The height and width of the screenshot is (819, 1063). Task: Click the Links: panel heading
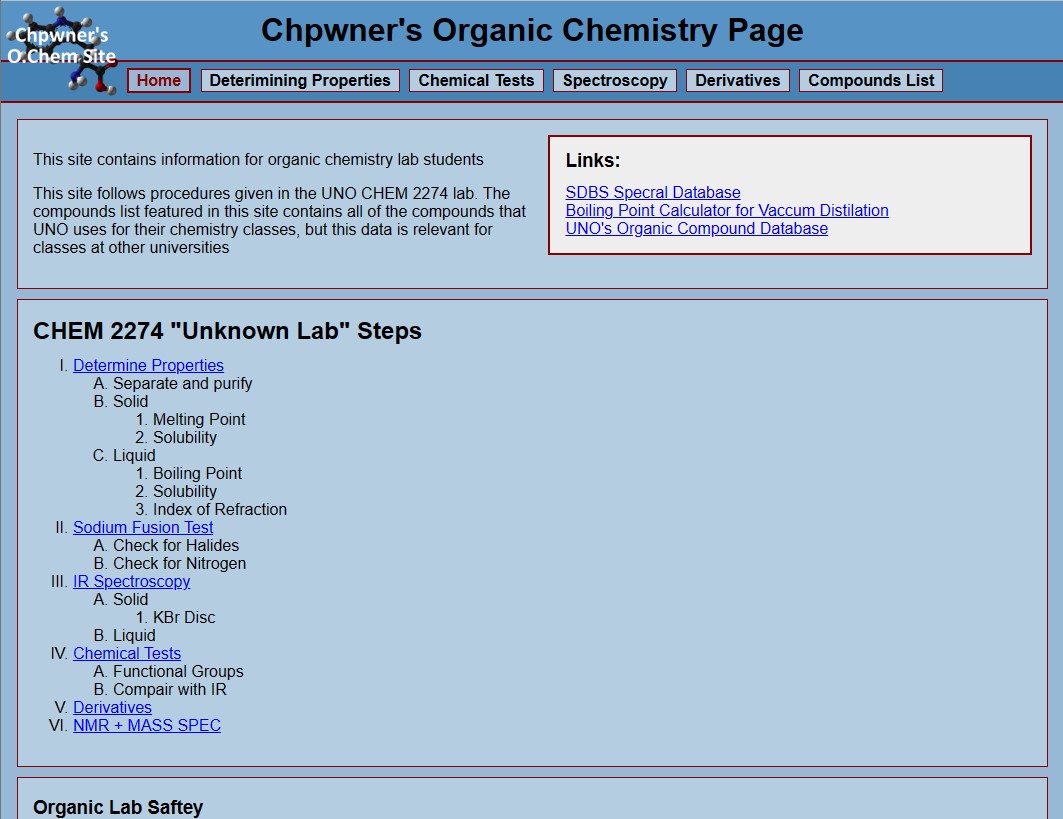click(594, 160)
